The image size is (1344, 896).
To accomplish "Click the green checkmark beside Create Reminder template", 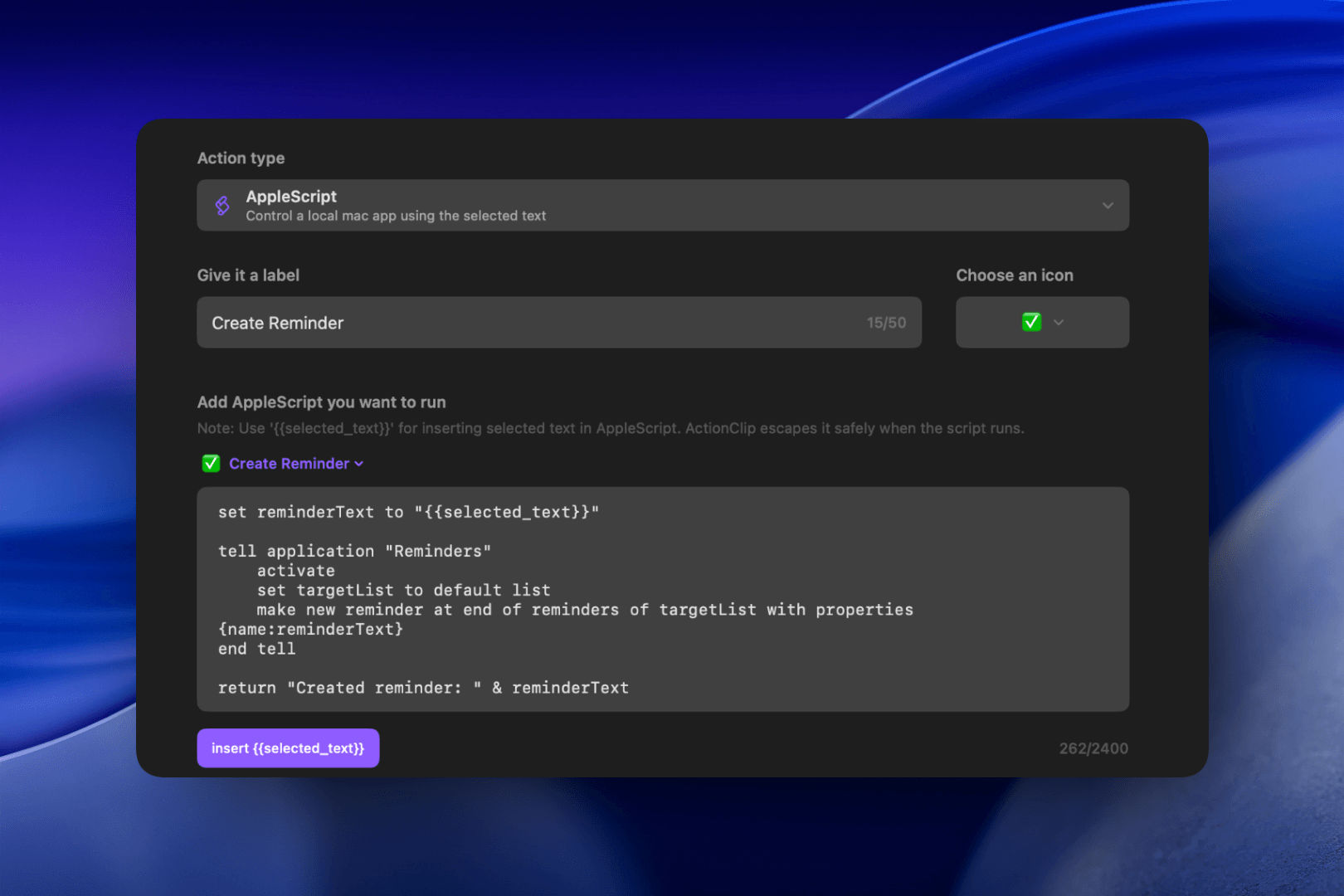I will (x=211, y=464).
